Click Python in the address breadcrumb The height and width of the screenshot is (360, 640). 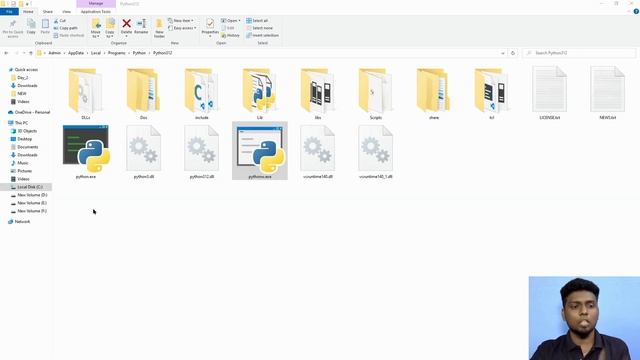tap(139, 53)
